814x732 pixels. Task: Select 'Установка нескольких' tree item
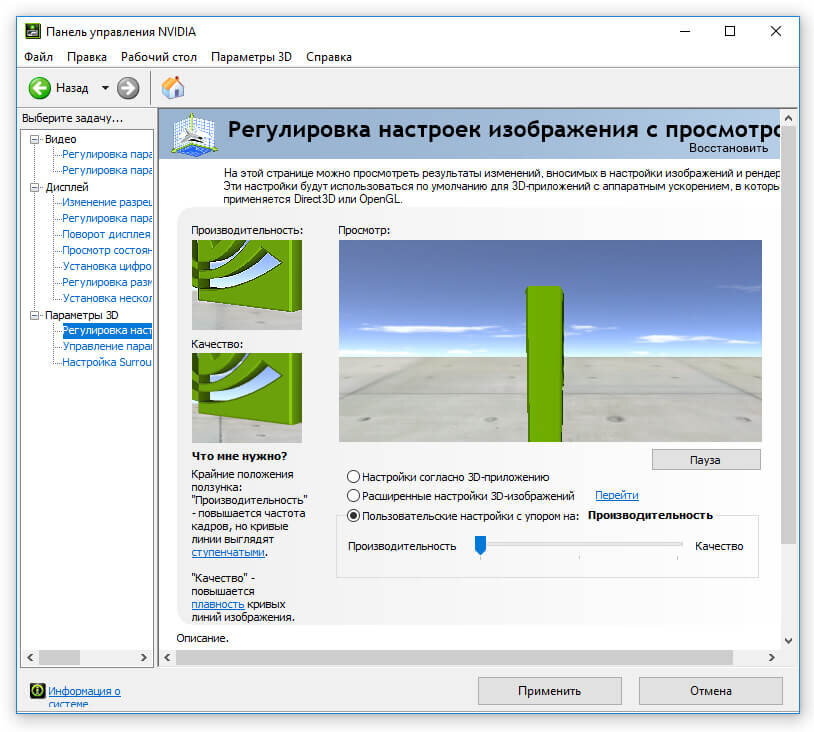(x=107, y=298)
